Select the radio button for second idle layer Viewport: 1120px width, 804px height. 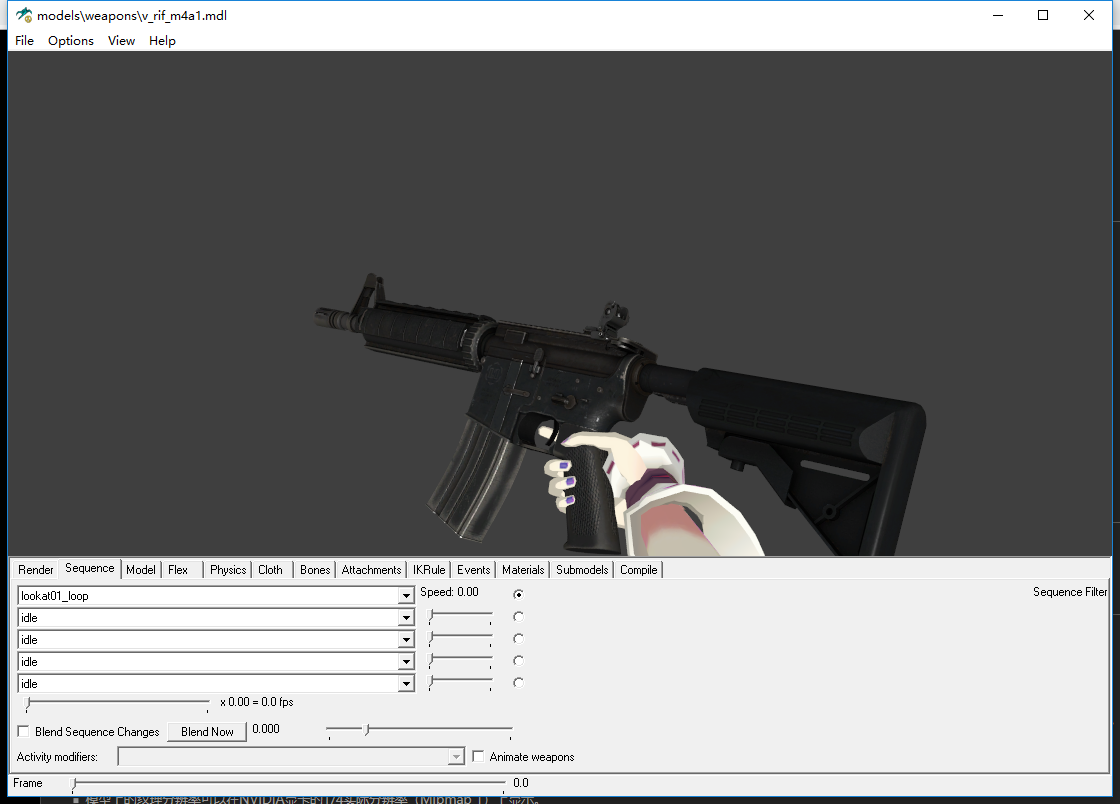click(x=519, y=638)
